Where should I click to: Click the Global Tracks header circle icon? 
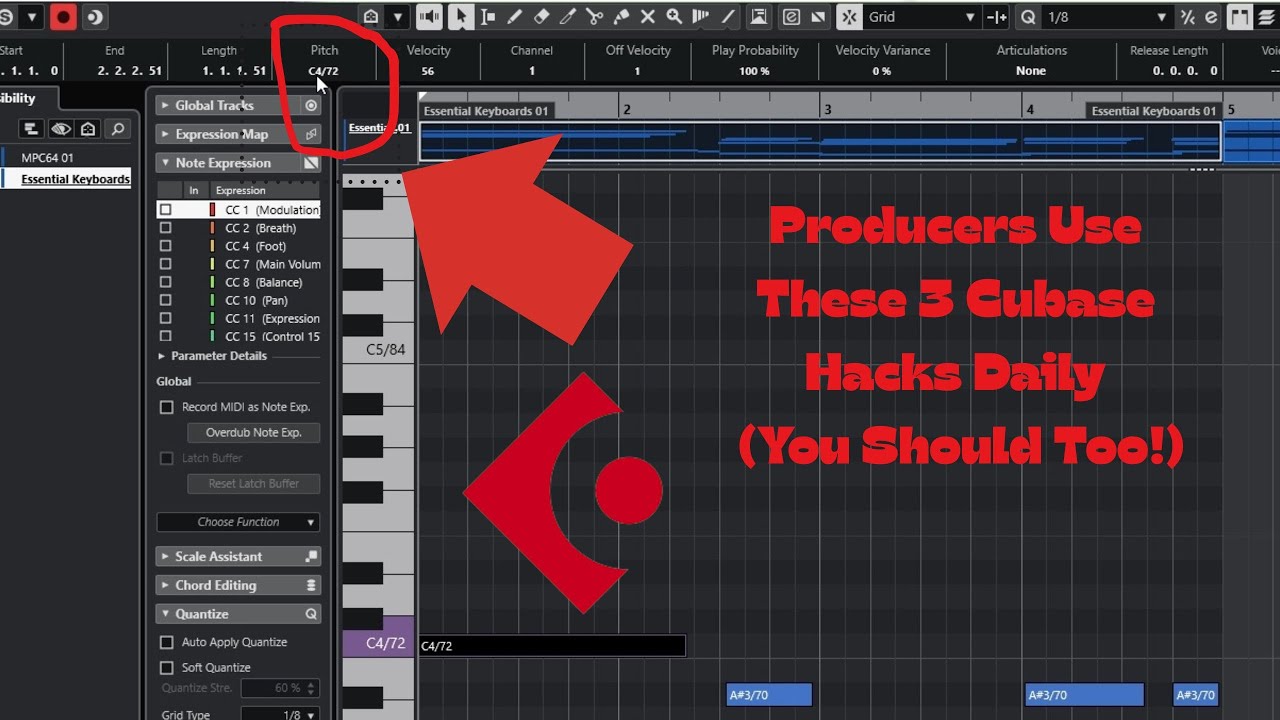[311, 105]
